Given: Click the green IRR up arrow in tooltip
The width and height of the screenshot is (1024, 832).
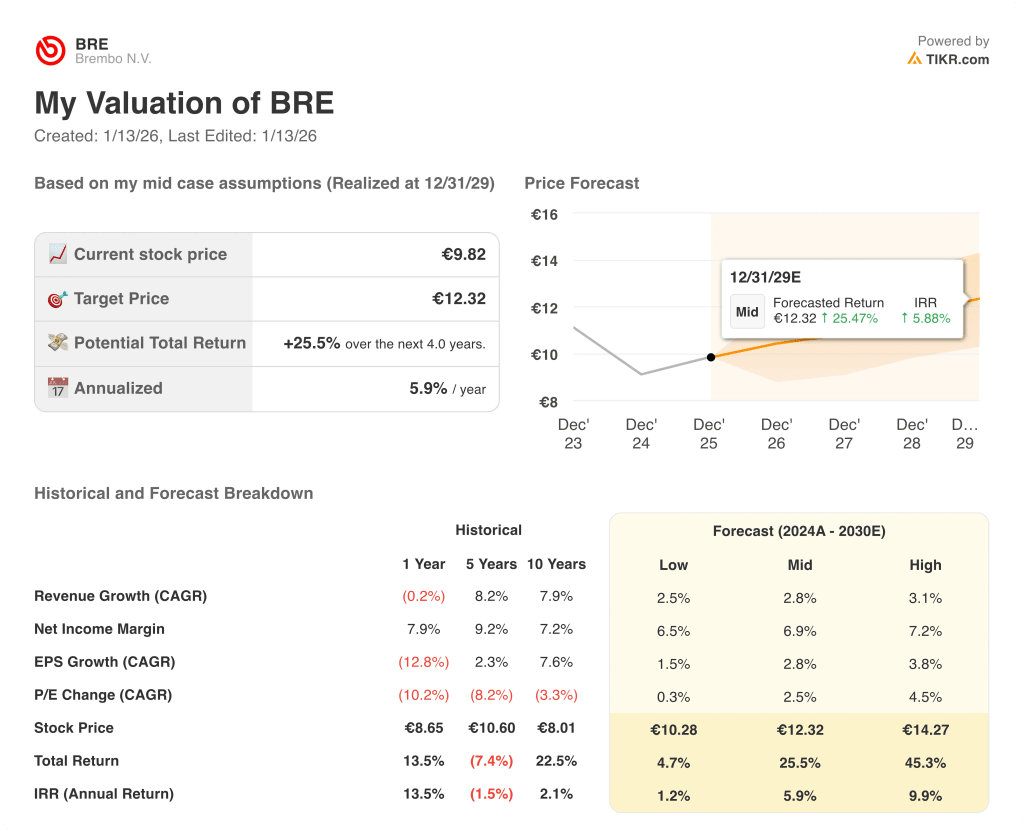Looking at the screenshot, I should [x=904, y=319].
